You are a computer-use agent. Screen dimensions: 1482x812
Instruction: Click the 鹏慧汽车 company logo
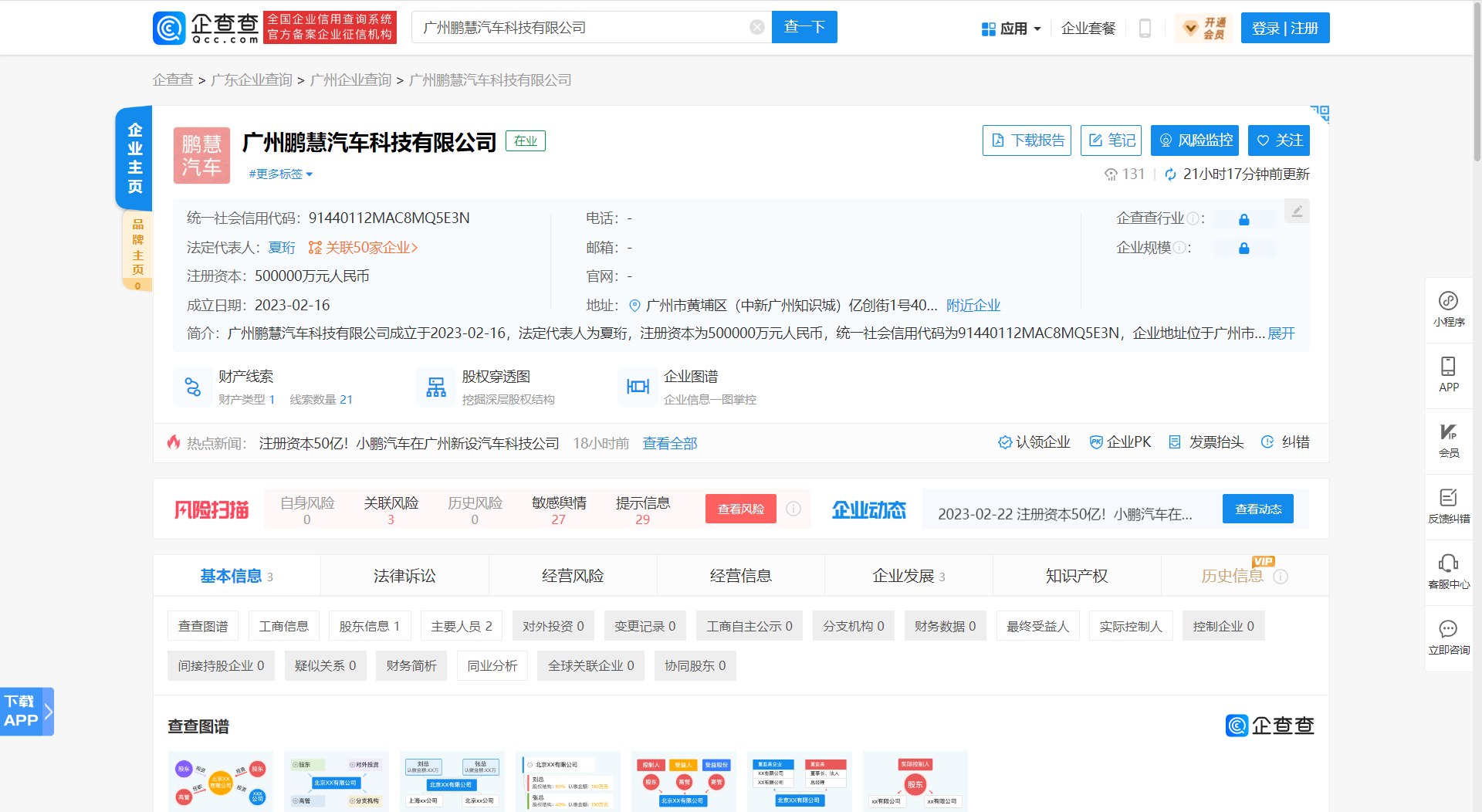(201, 155)
